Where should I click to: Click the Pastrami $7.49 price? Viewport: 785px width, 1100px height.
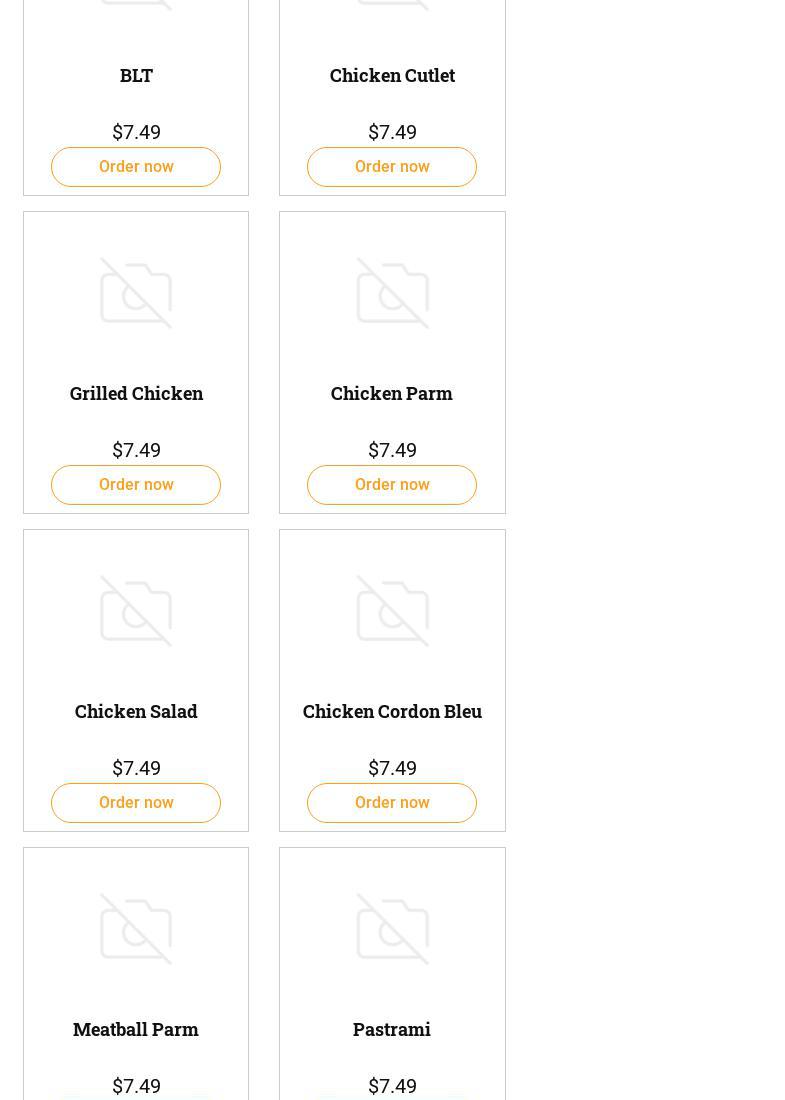tap(392, 1086)
